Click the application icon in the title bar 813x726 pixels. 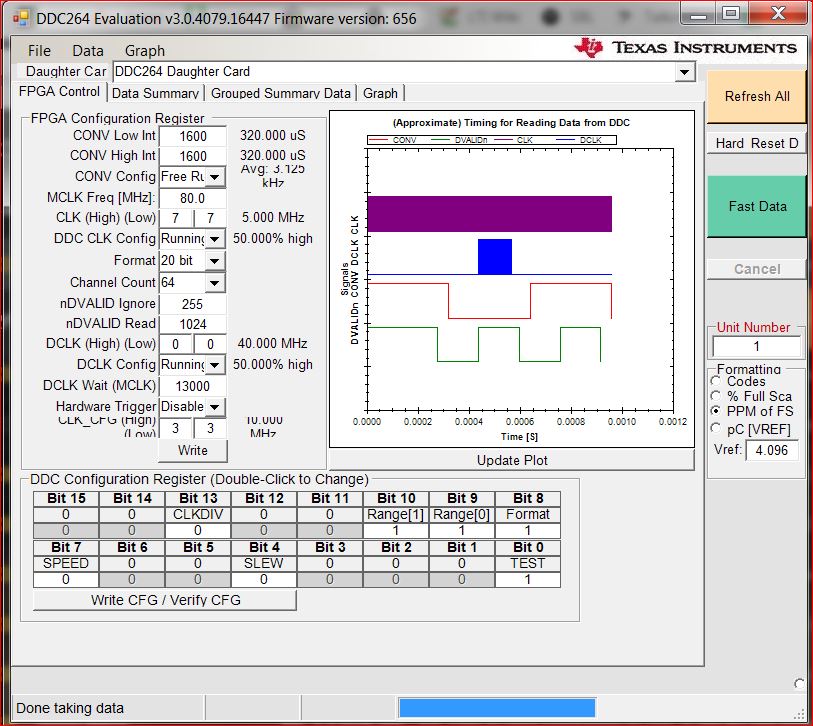(21, 19)
